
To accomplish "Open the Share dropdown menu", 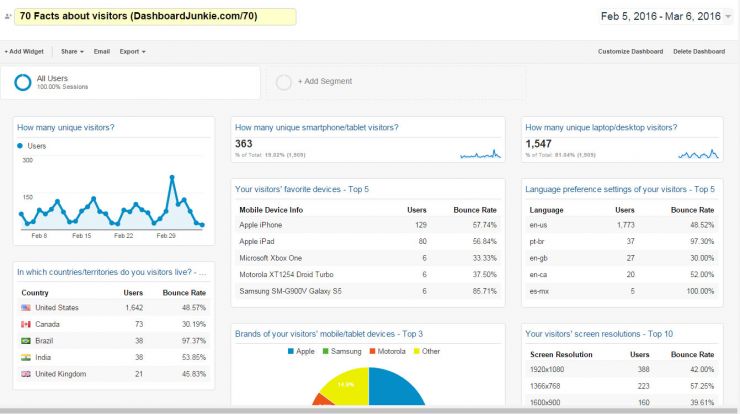I will click(x=72, y=51).
